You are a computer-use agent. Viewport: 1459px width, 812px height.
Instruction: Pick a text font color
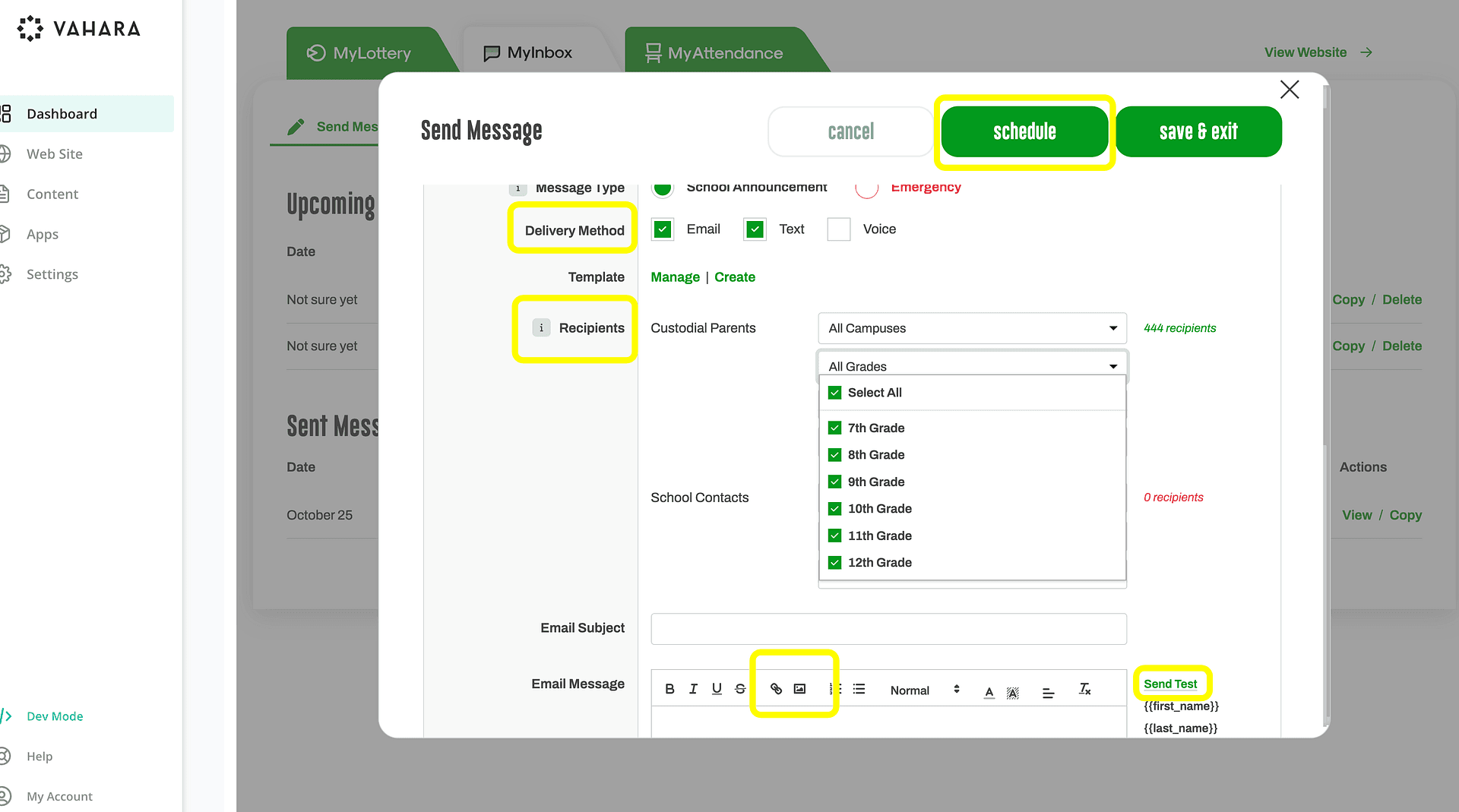point(989,691)
